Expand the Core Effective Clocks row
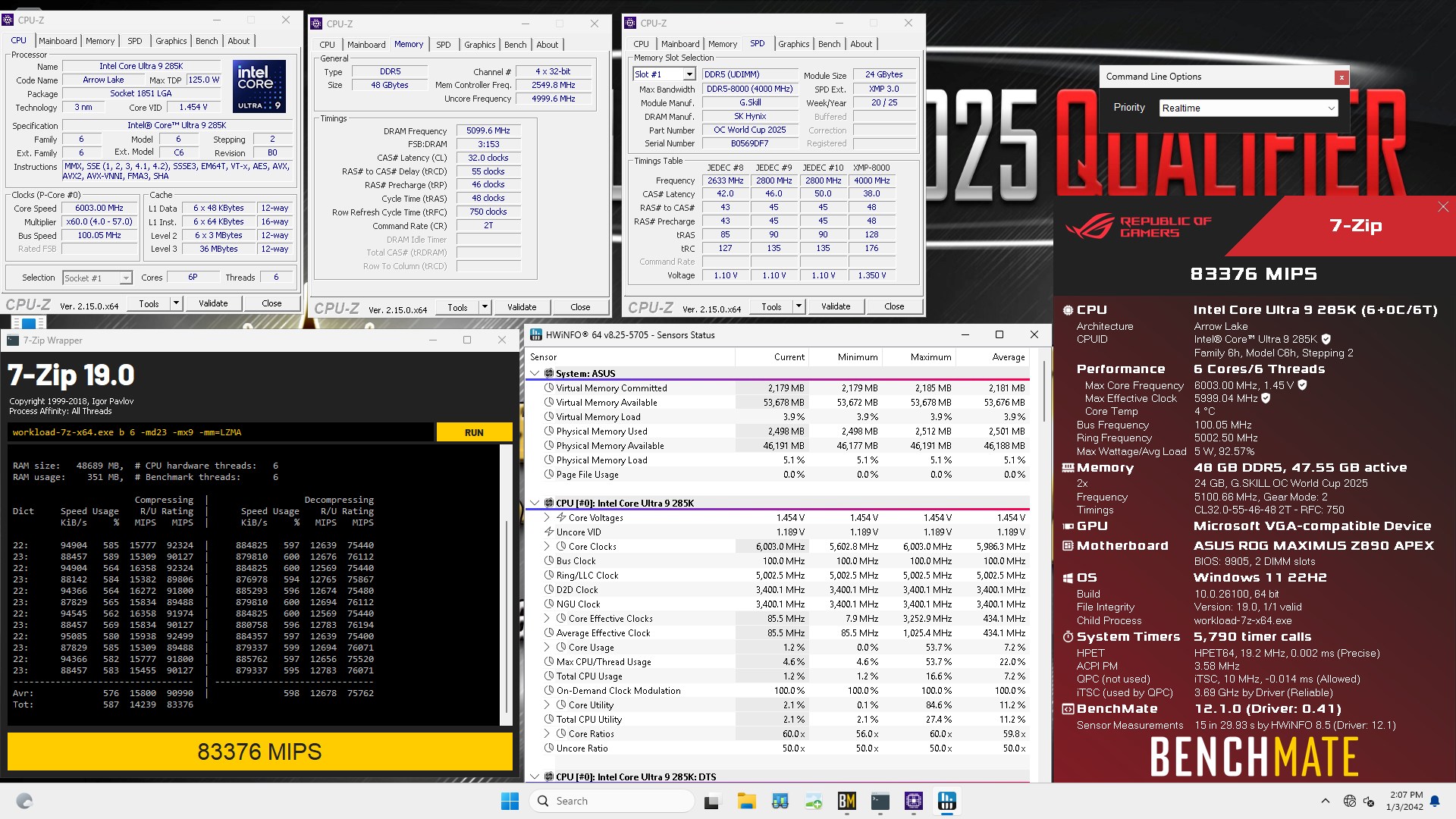This screenshot has height=819, width=1456. tap(548, 618)
